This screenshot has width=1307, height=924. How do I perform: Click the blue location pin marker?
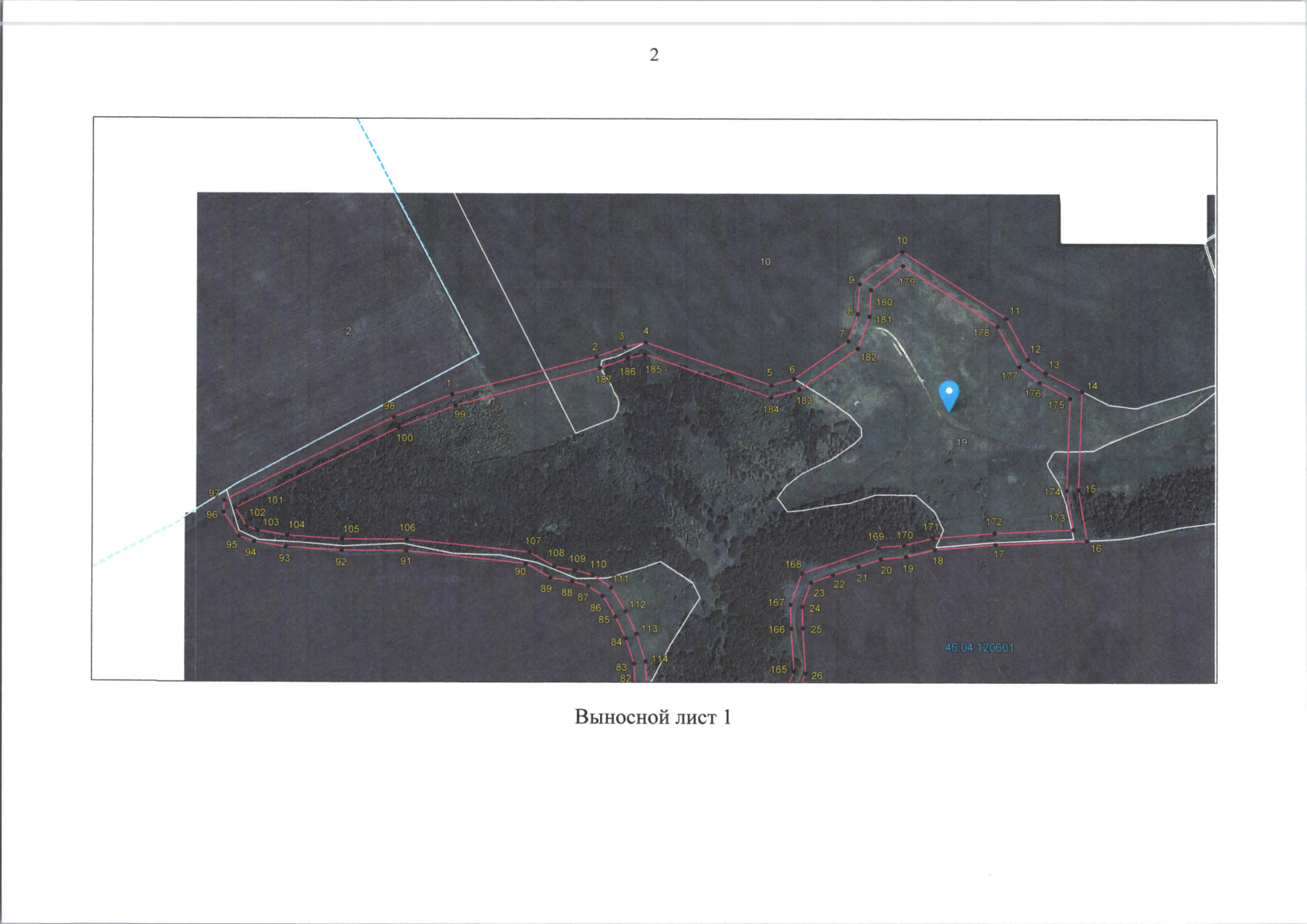point(950,394)
